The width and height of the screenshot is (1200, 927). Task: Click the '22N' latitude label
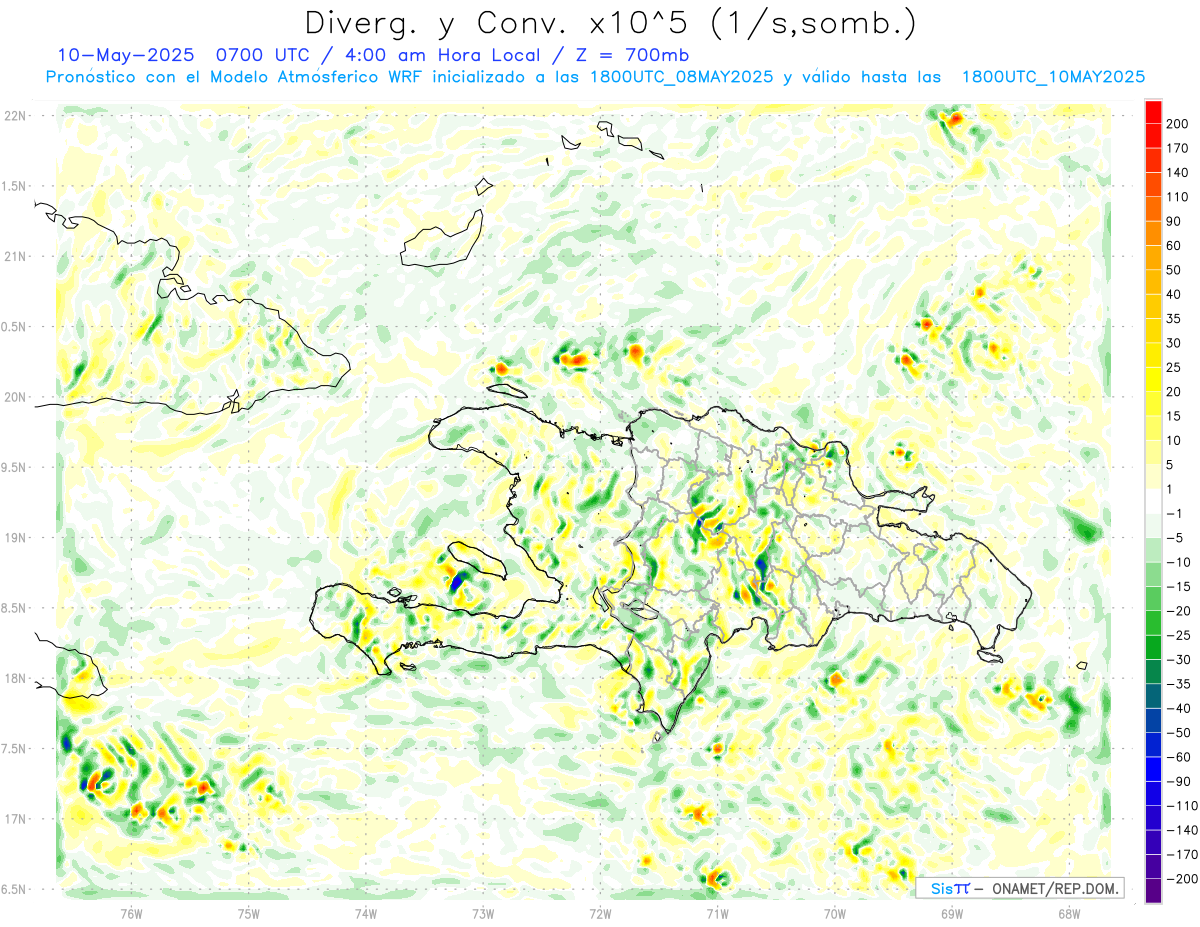click(x=14, y=116)
